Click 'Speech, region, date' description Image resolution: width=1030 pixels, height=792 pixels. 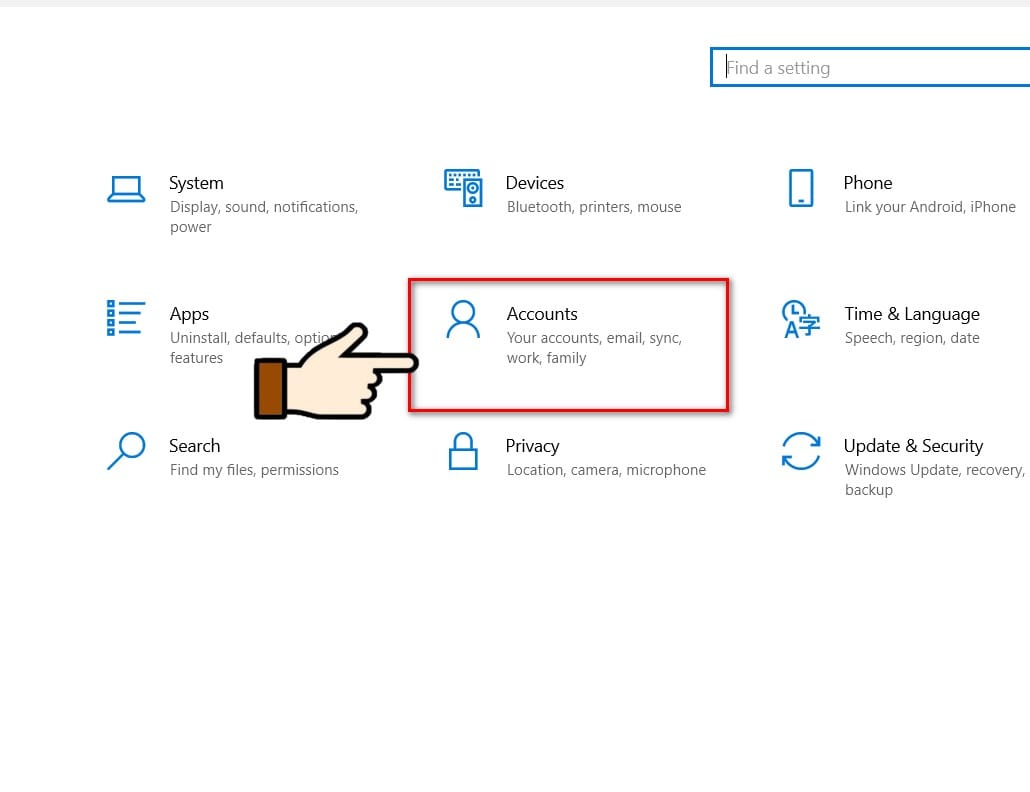tap(912, 338)
